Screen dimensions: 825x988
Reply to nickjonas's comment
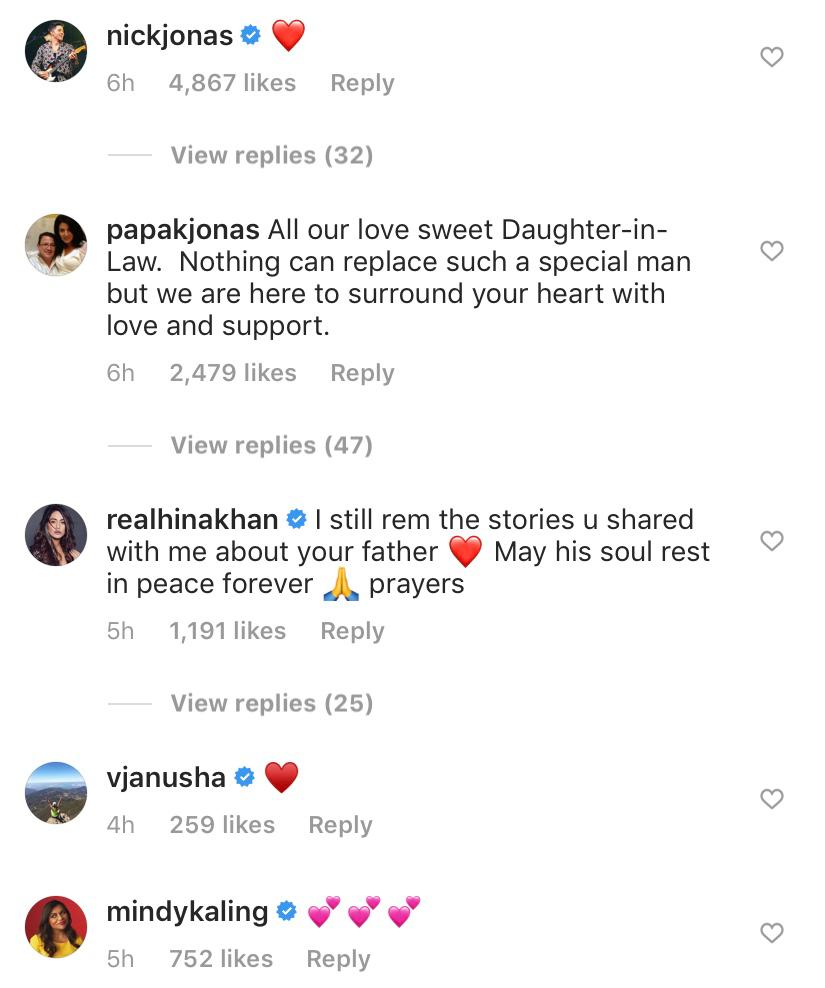[362, 83]
